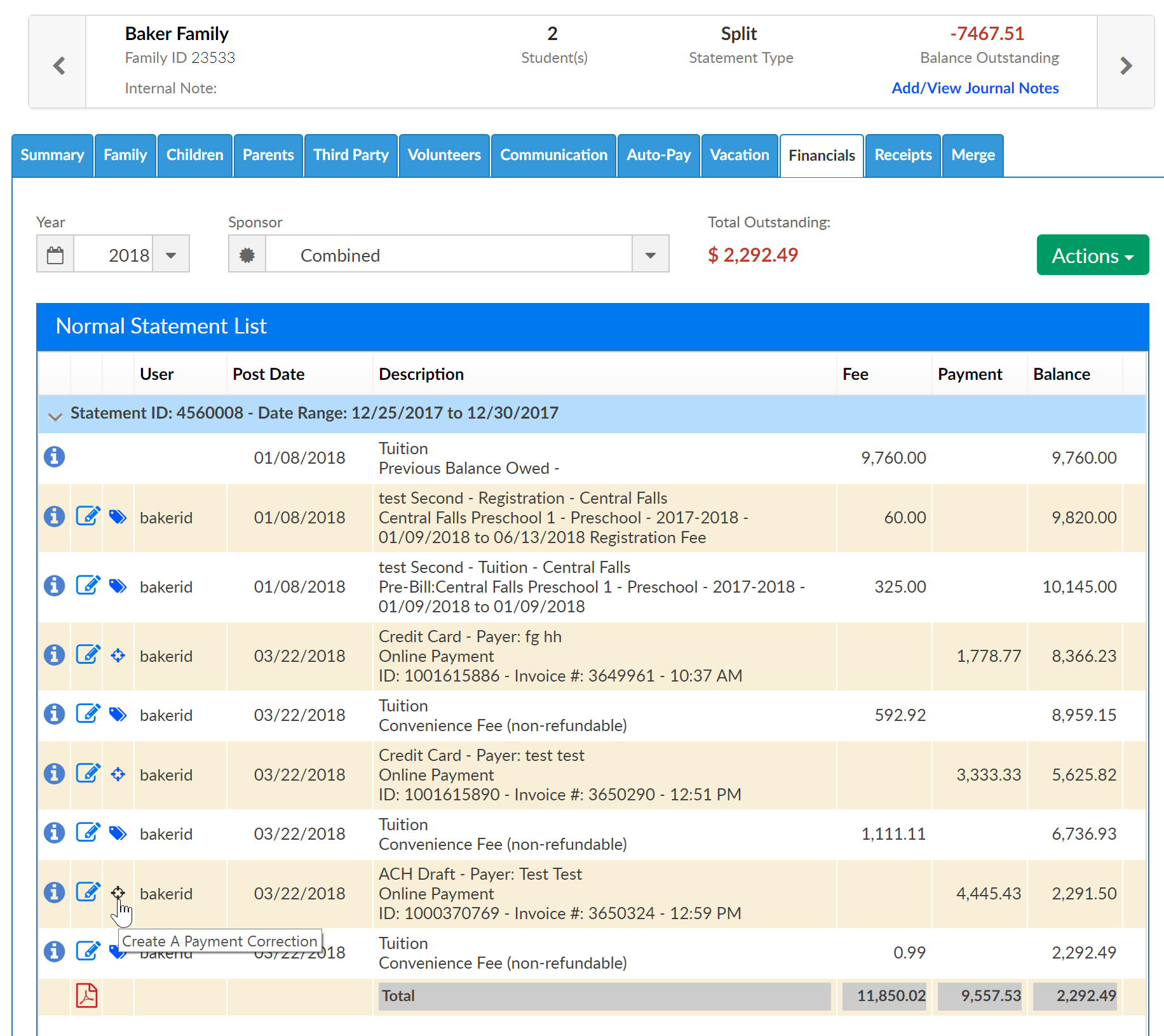This screenshot has width=1164, height=1036.
Task: Click the gear icon beside Sponsor field
Action: 247,255
